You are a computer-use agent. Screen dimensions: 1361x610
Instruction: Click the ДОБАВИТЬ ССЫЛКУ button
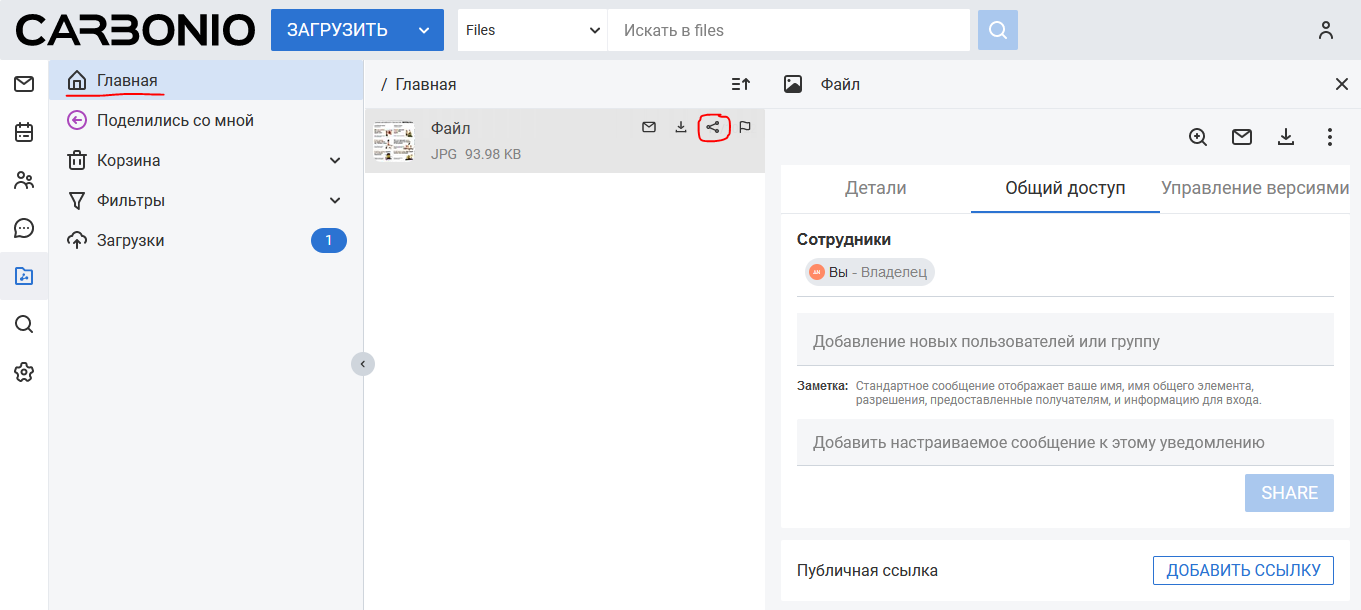click(1243, 571)
